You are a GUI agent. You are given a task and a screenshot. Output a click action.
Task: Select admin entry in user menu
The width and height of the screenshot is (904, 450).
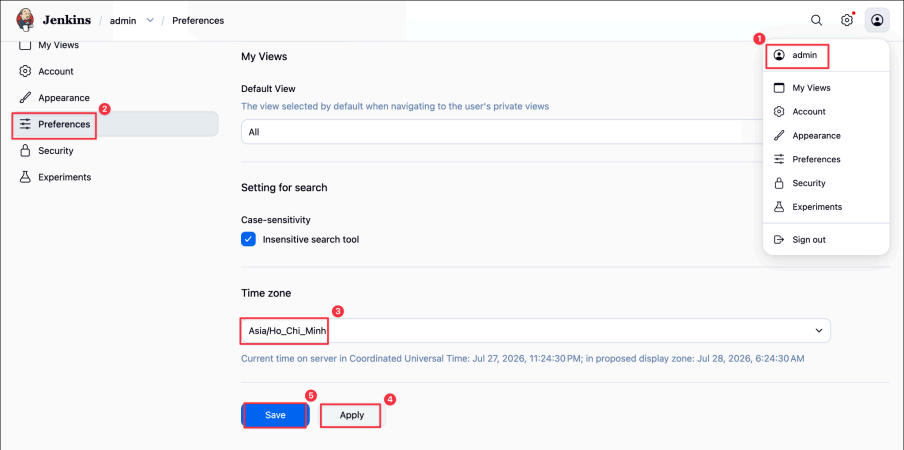pyautogui.click(x=826, y=55)
